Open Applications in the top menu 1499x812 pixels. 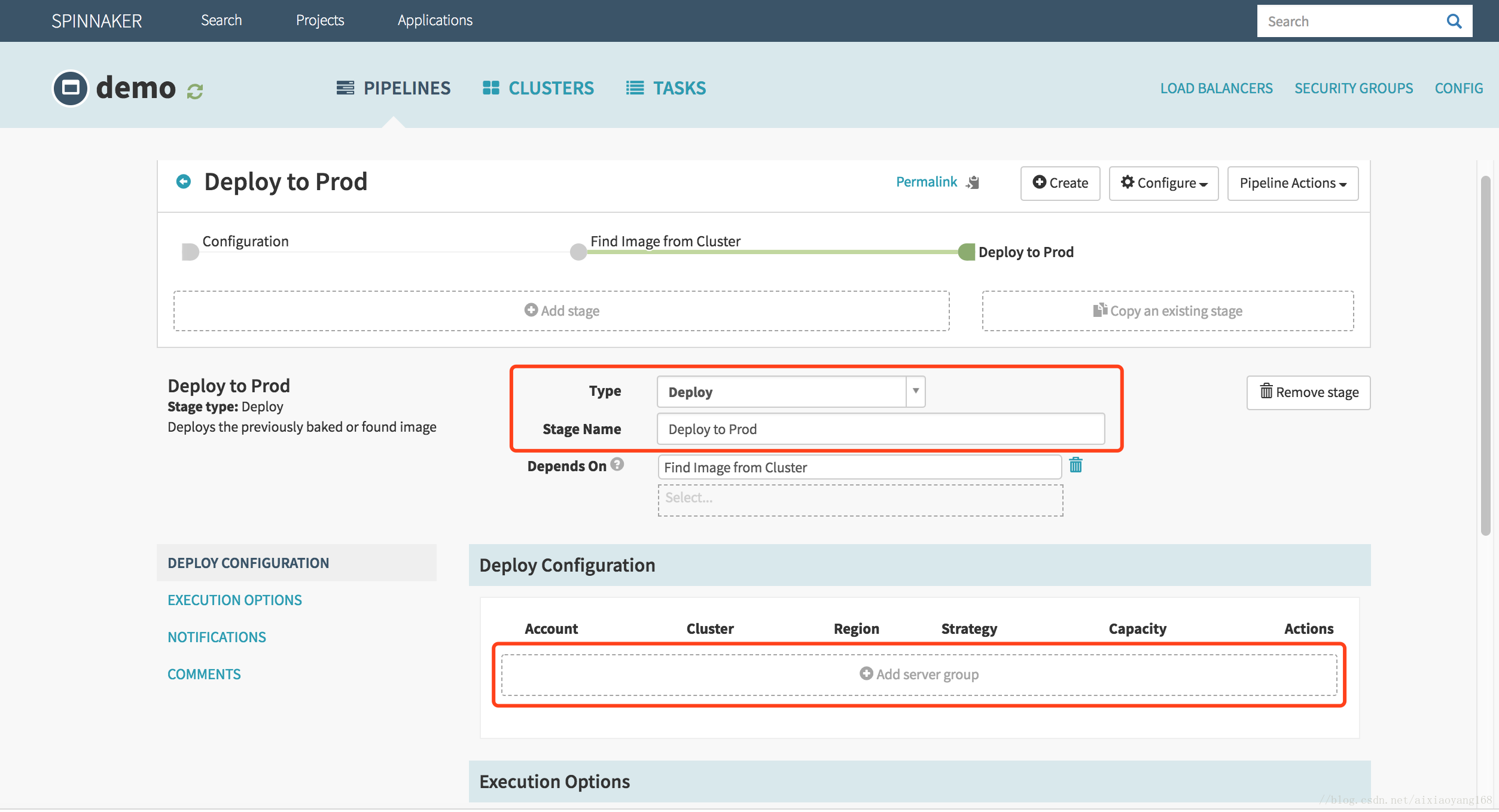coord(435,20)
